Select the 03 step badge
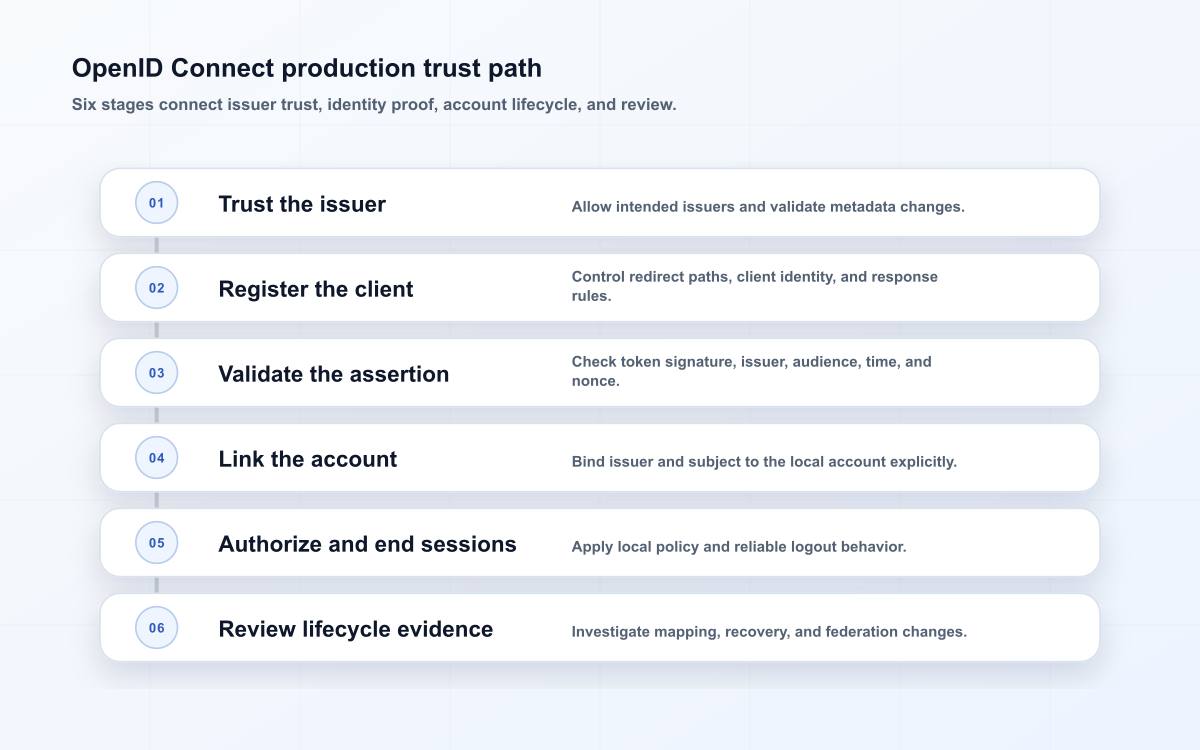Image resolution: width=1200 pixels, height=750 pixels. (x=157, y=373)
